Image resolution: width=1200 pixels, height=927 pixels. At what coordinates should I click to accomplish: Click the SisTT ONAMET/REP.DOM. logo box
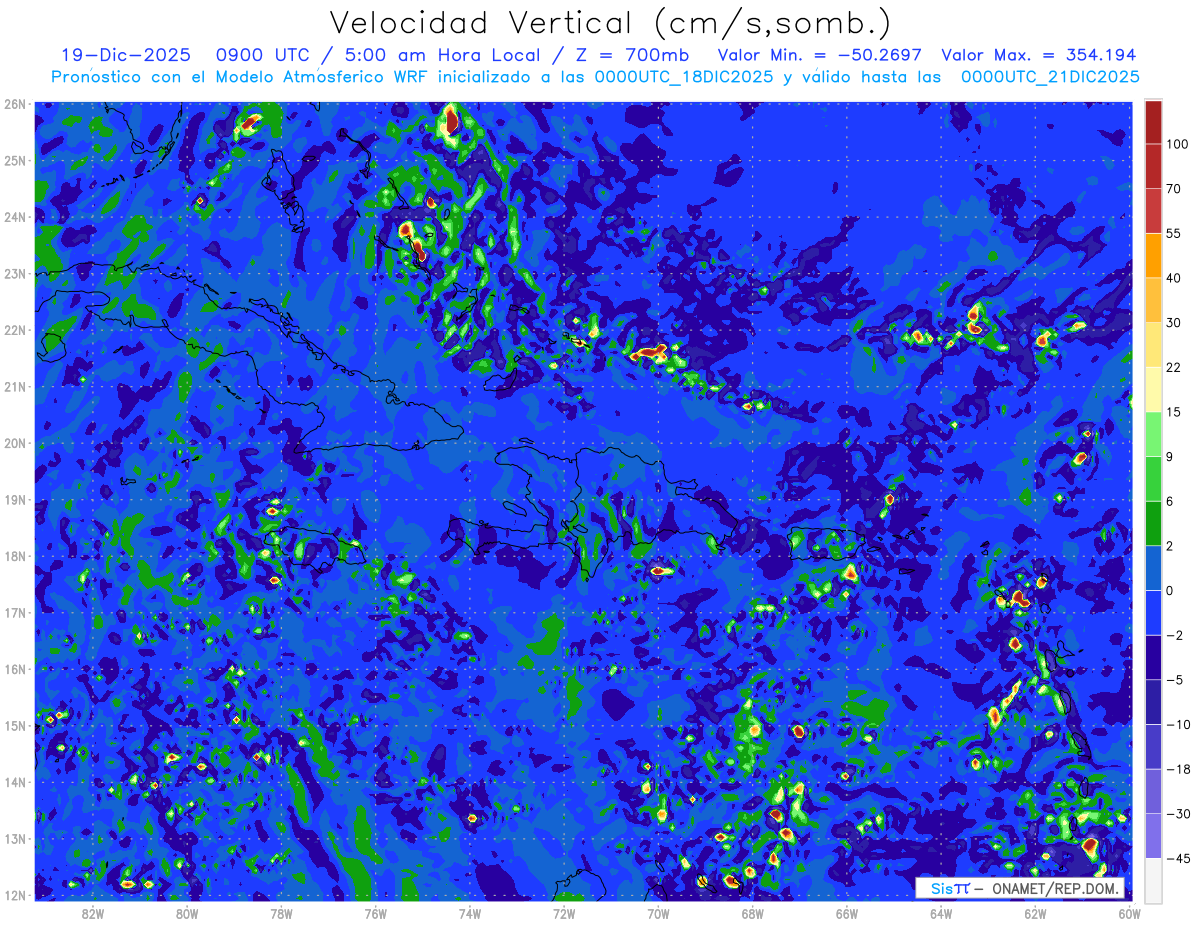point(1020,888)
